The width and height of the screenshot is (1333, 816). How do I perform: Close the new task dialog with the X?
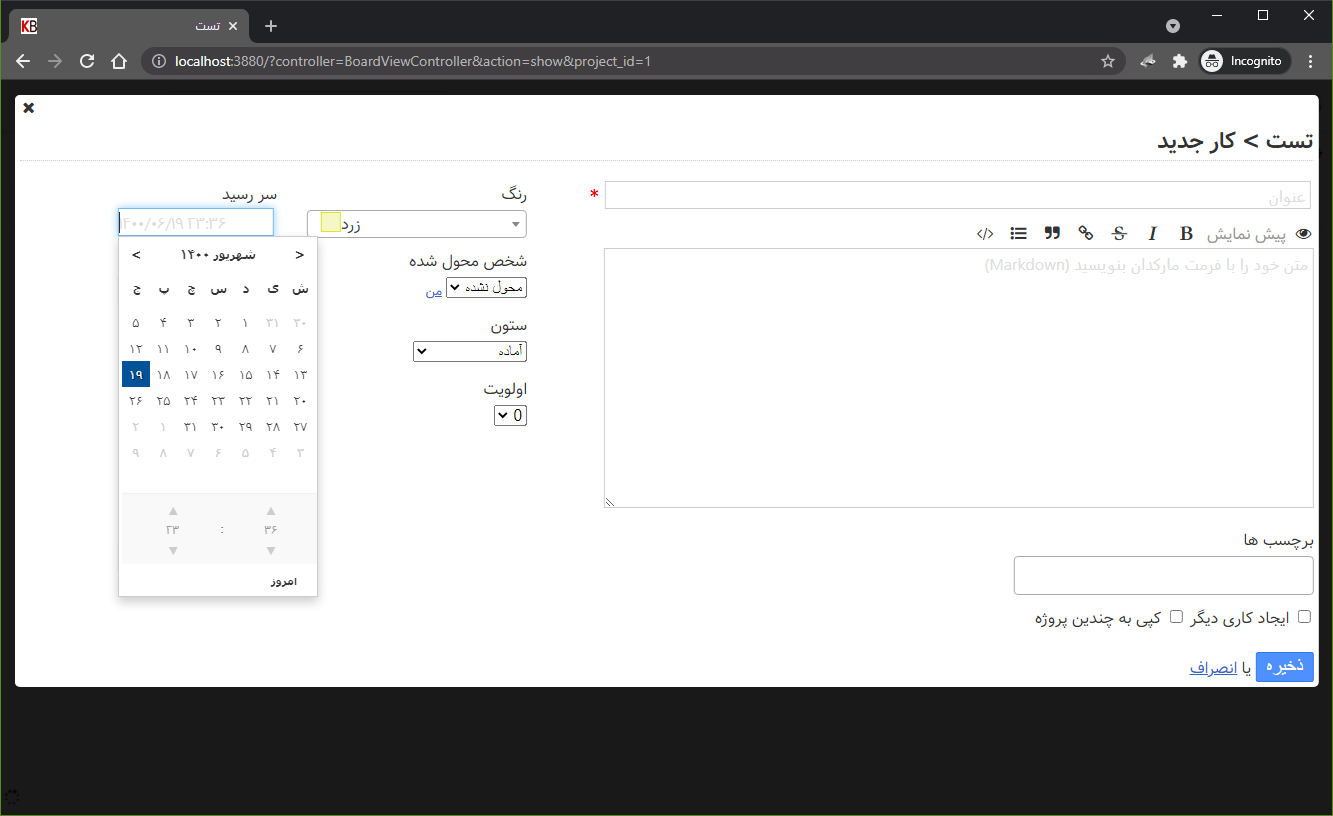tap(29, 108)
